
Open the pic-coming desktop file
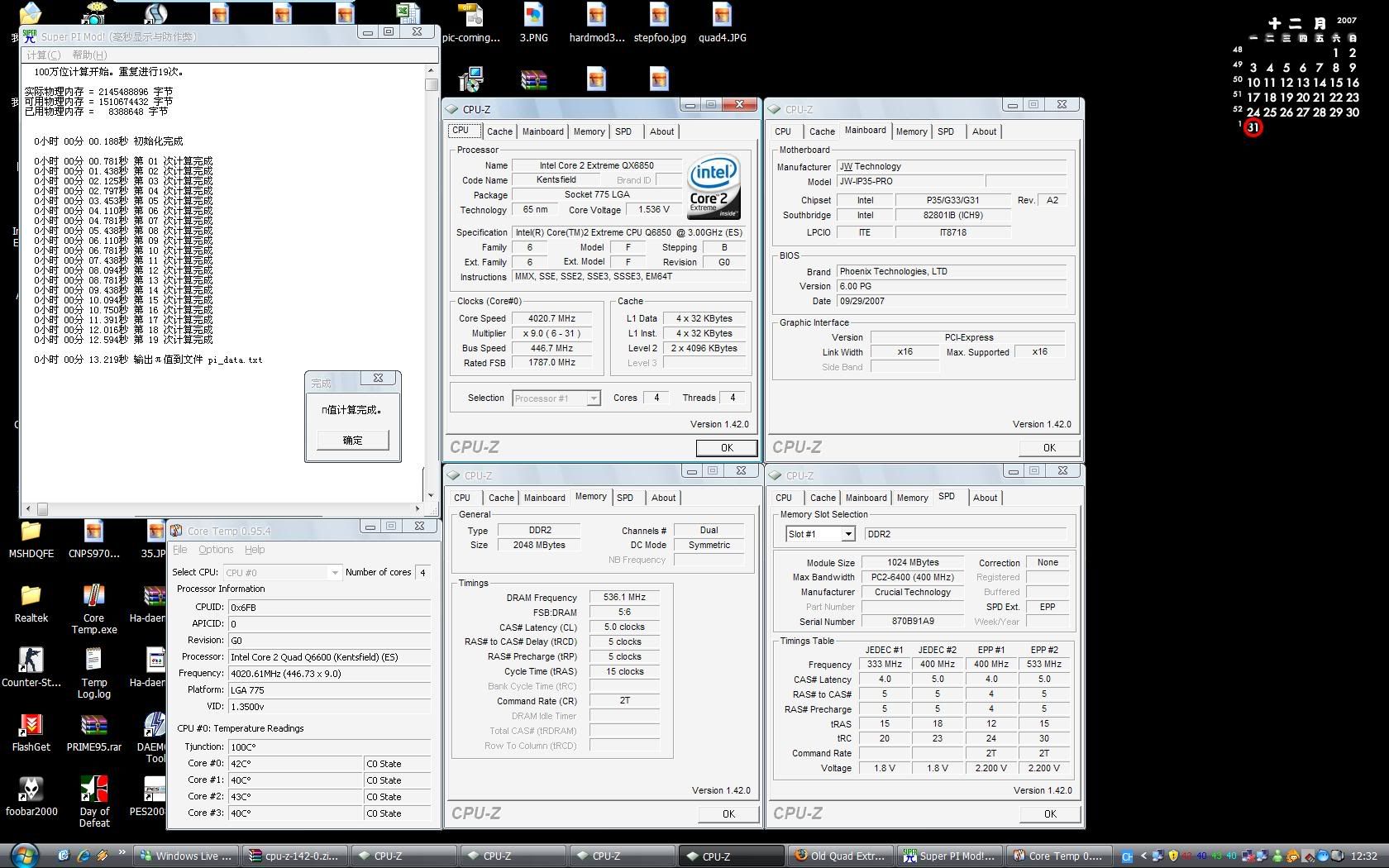(x=471, y=23)
